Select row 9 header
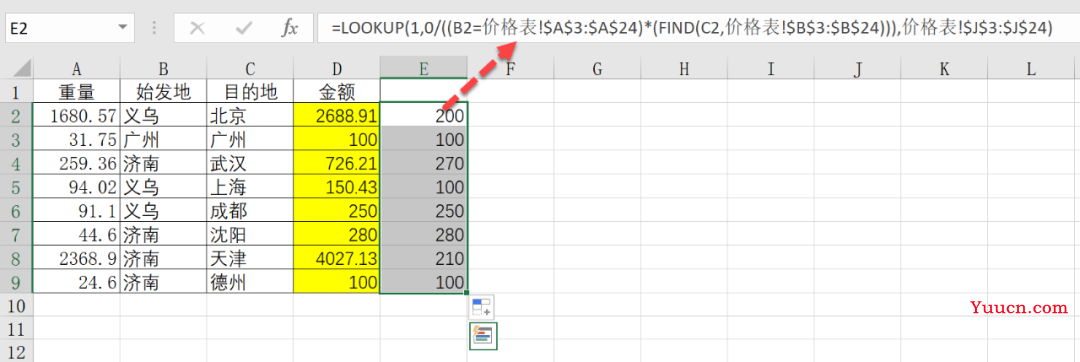Screen dimensions: 1080x362 17,281
